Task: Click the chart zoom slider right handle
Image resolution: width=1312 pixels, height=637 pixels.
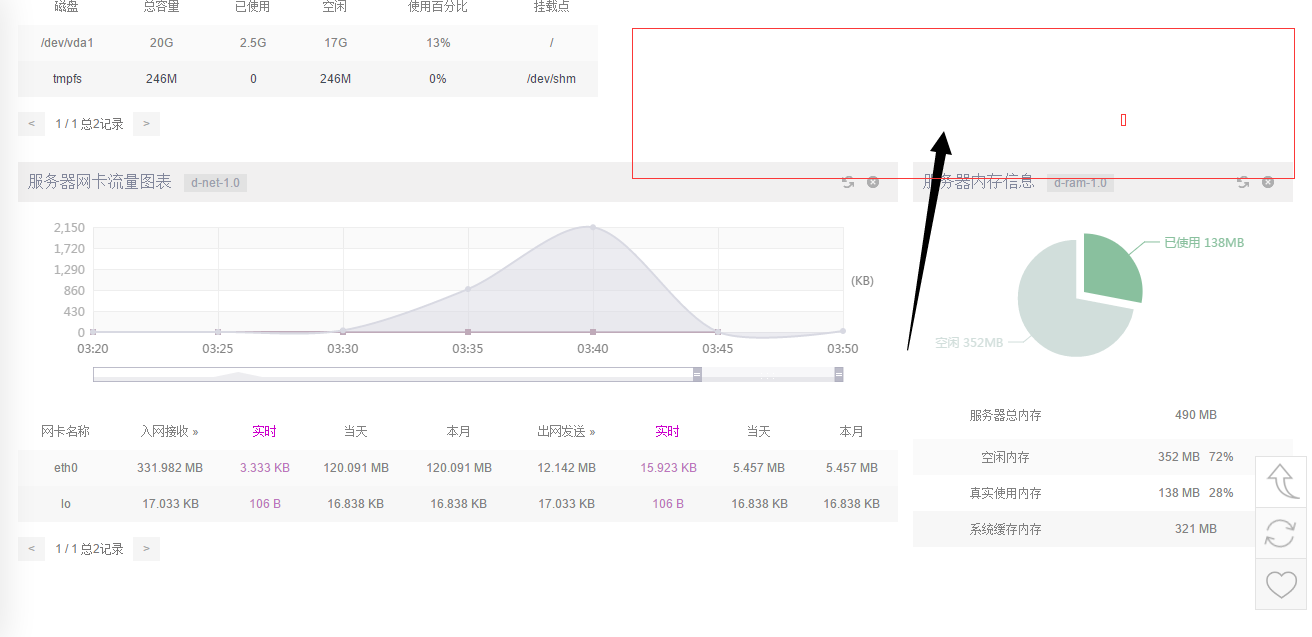Action: (838, 374)
